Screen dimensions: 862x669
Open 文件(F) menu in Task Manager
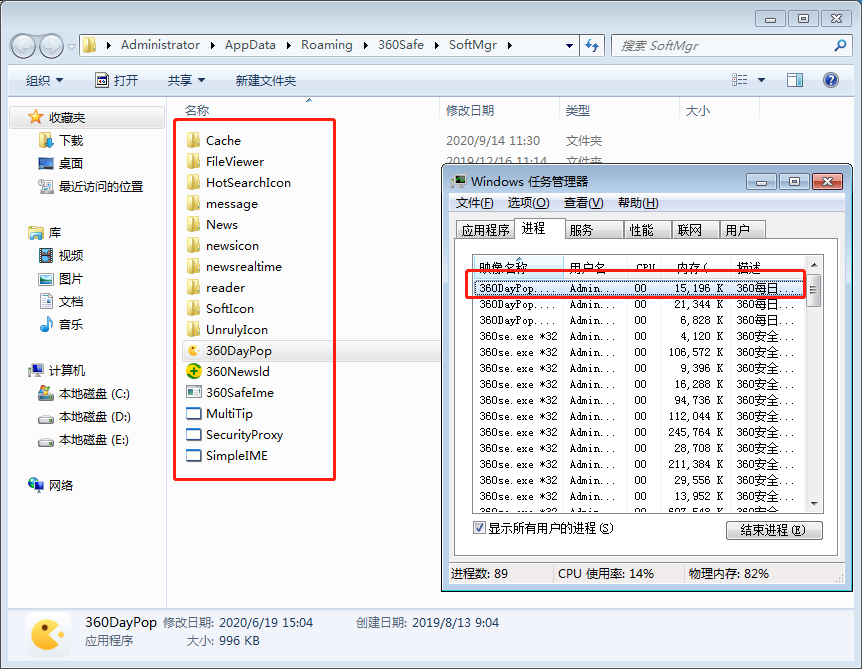[474, 203]
